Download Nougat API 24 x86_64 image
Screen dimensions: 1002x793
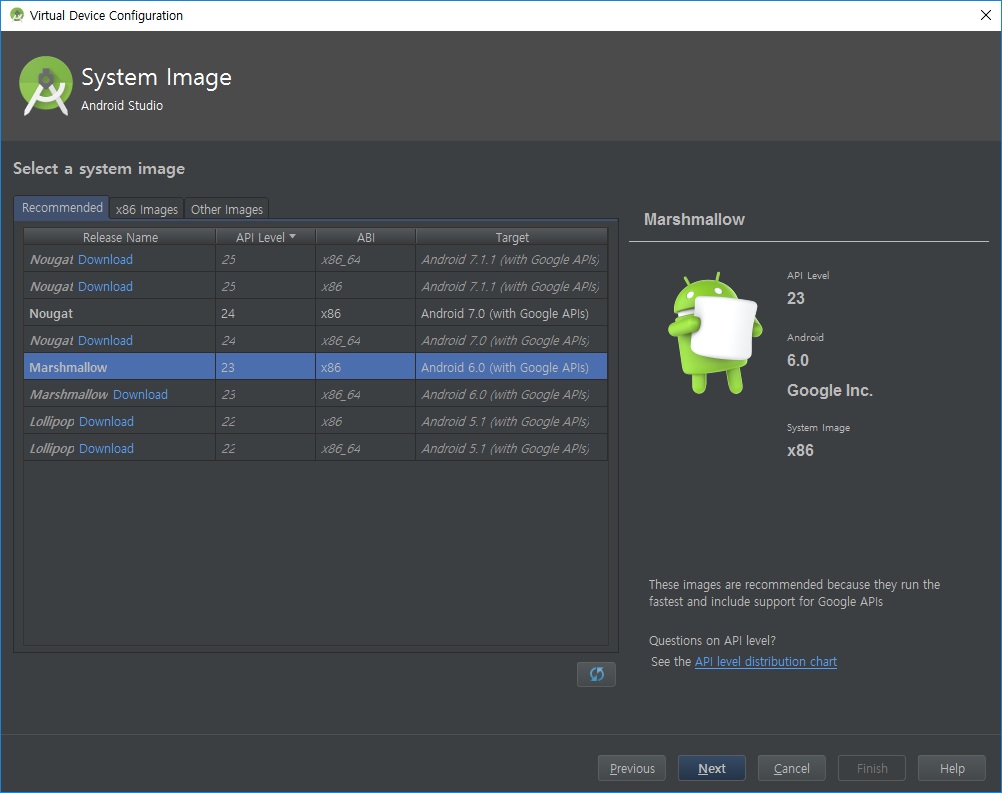click(x=105, y=341)
